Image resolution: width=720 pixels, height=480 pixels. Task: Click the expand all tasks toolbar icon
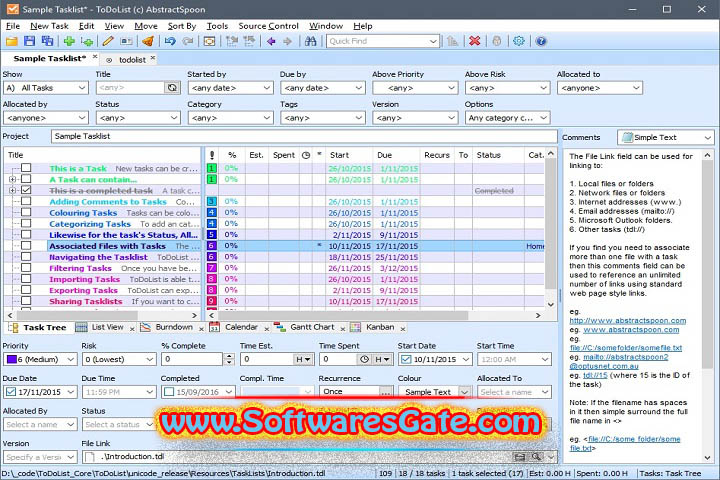tap(232, 41)
